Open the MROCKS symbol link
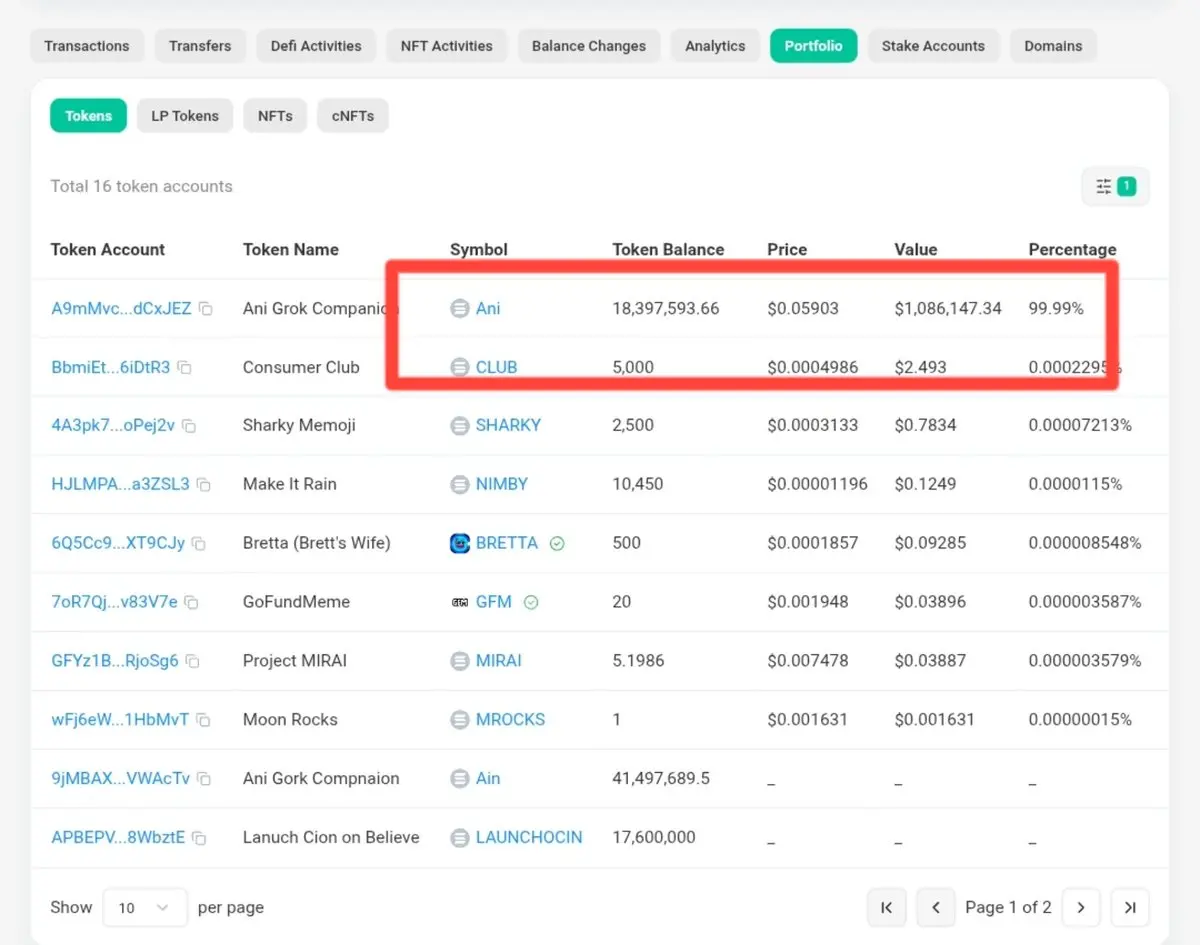The image size is (1200, 945). (510, 720)
